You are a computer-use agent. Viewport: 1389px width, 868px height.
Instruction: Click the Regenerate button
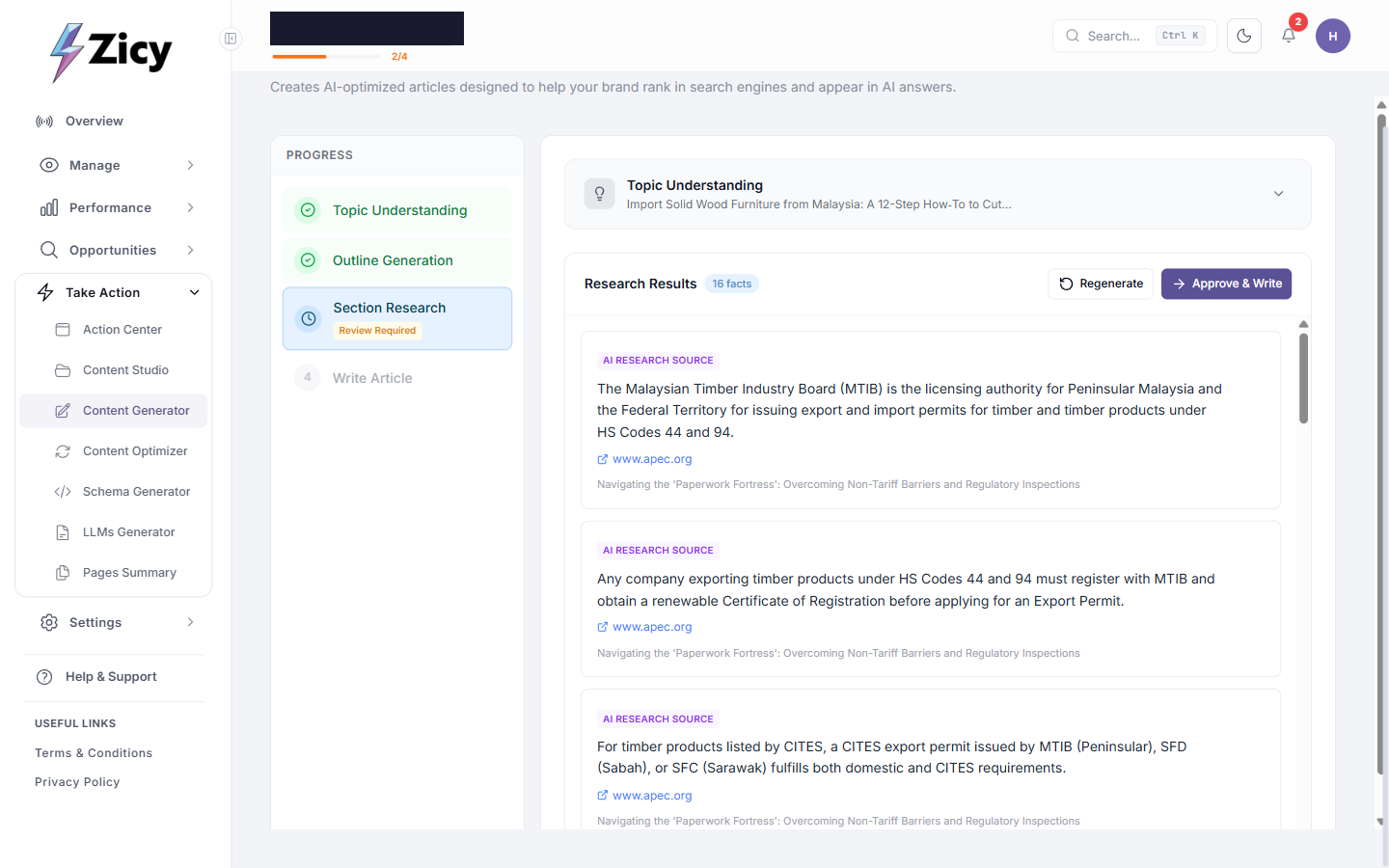click(x=1101, y=284)
